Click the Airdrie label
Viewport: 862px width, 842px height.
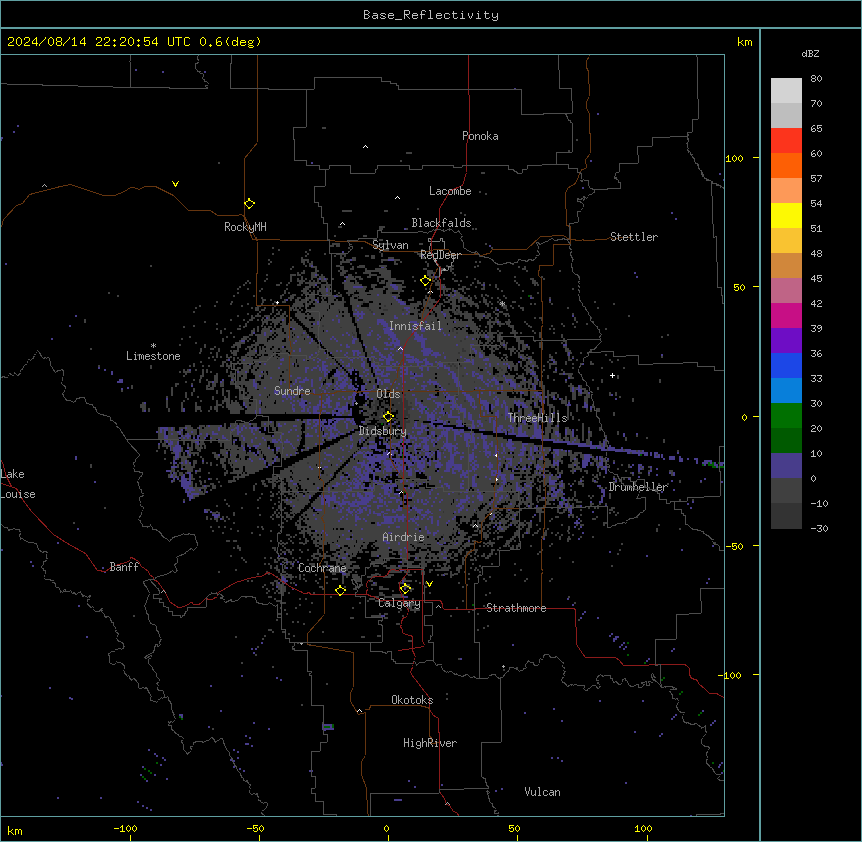(403, 537)
